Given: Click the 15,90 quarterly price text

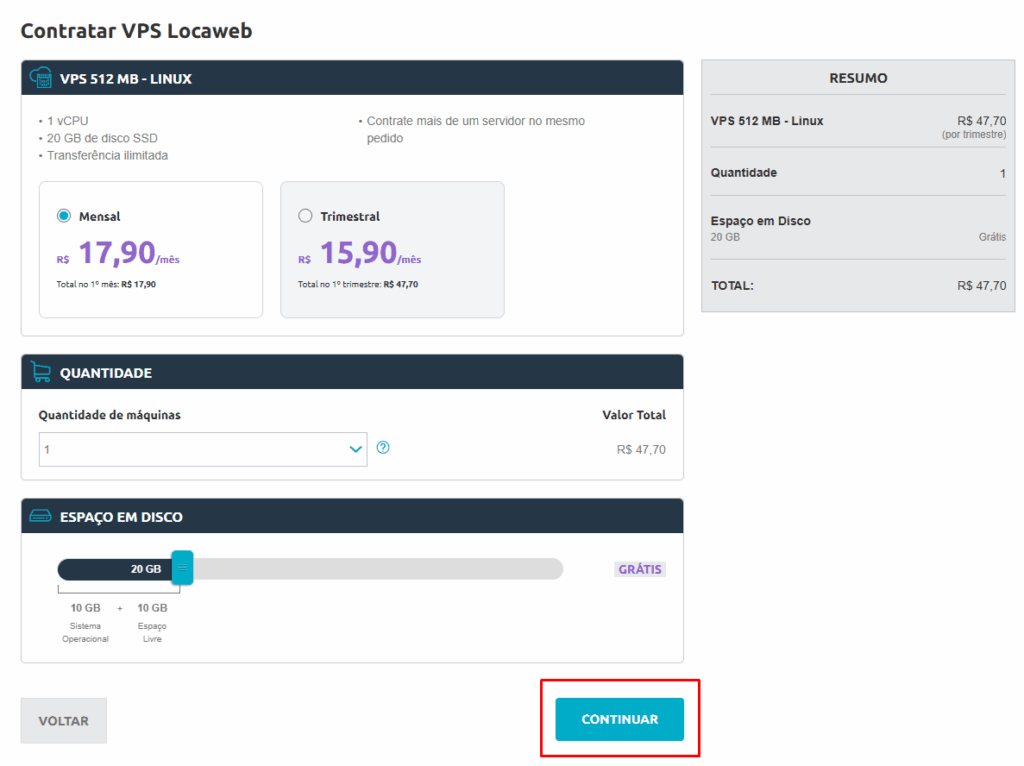Looking at the screenshot, I should [x=359, y=253].
